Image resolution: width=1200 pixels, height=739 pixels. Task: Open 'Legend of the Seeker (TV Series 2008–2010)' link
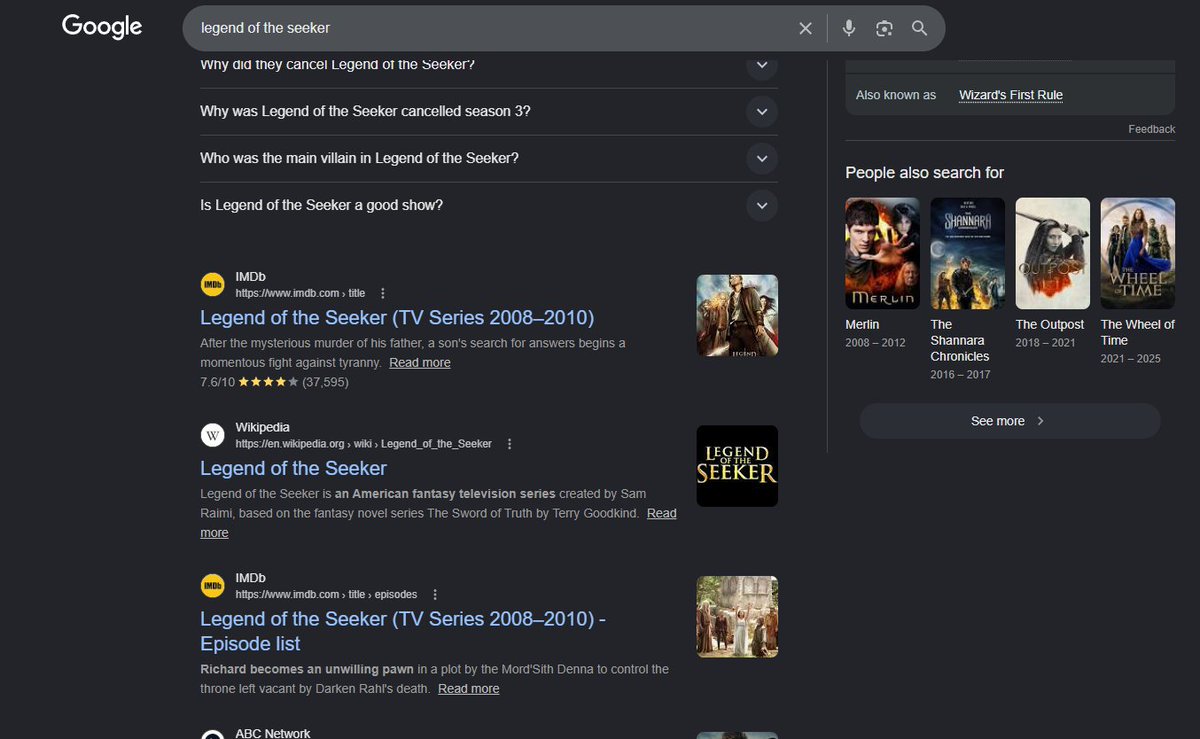pos(397,318)
